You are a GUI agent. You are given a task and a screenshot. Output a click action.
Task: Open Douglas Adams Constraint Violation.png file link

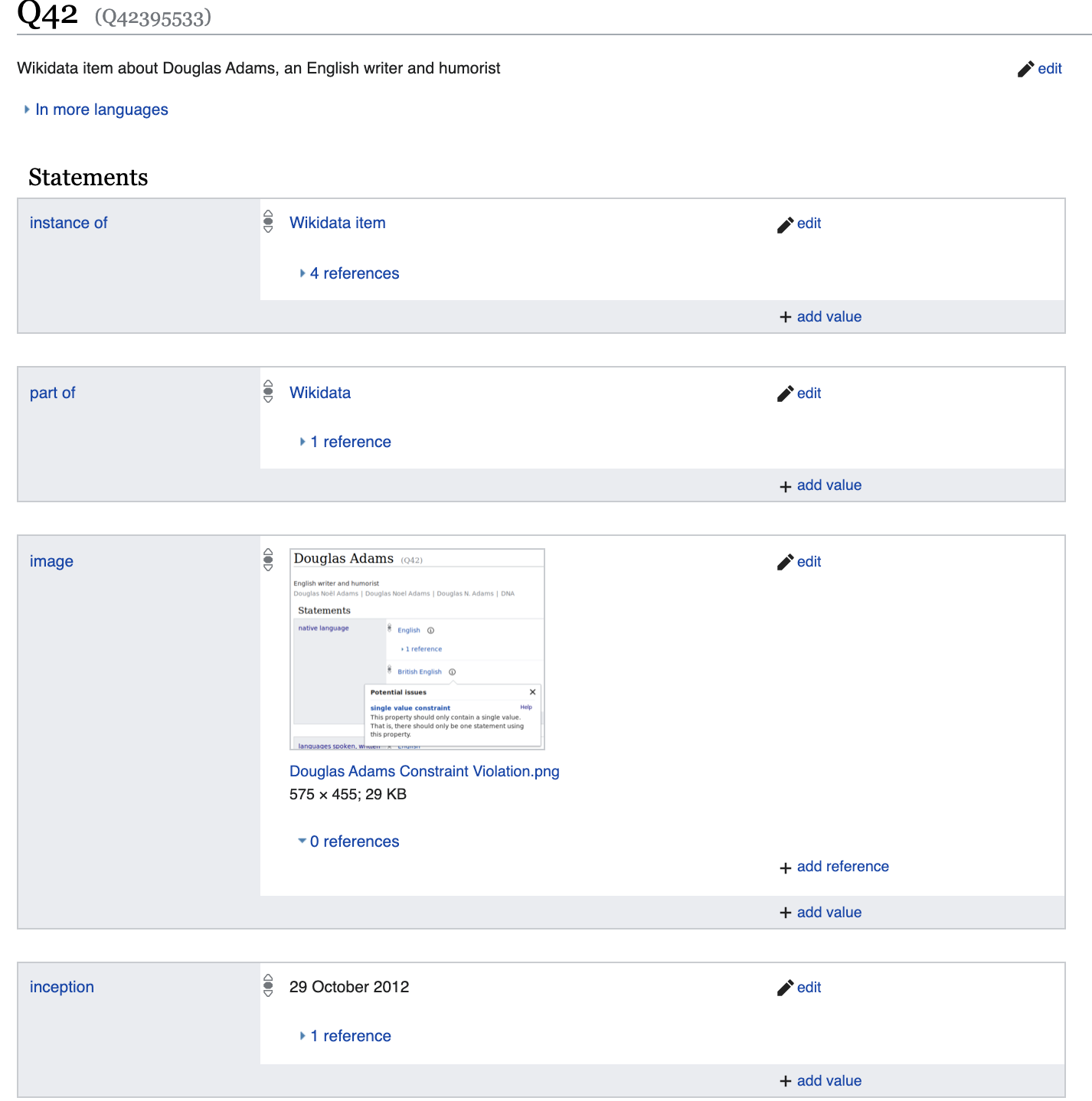pyautogui.click(x=424, y=771)
